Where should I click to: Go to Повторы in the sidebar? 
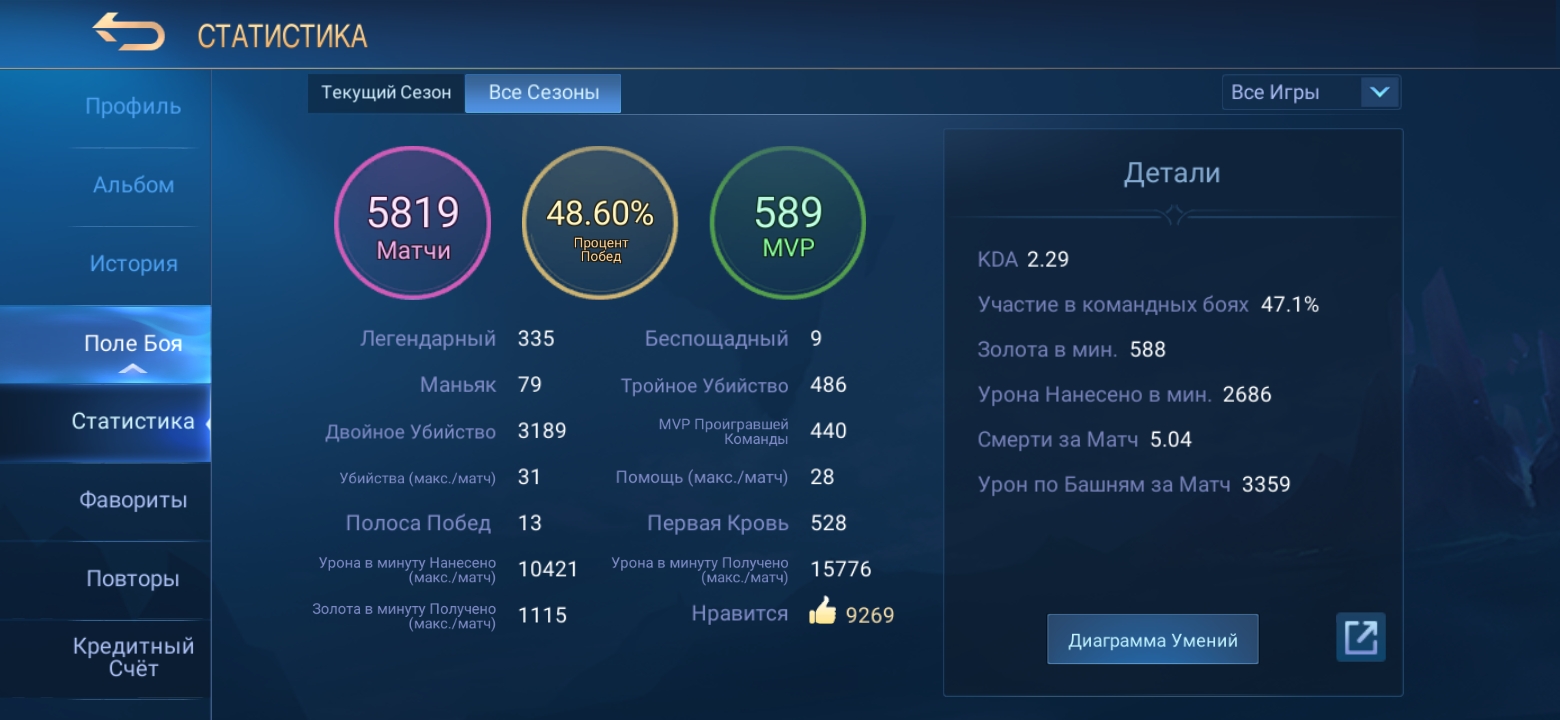pyautogui.click(x=133, y=579)
